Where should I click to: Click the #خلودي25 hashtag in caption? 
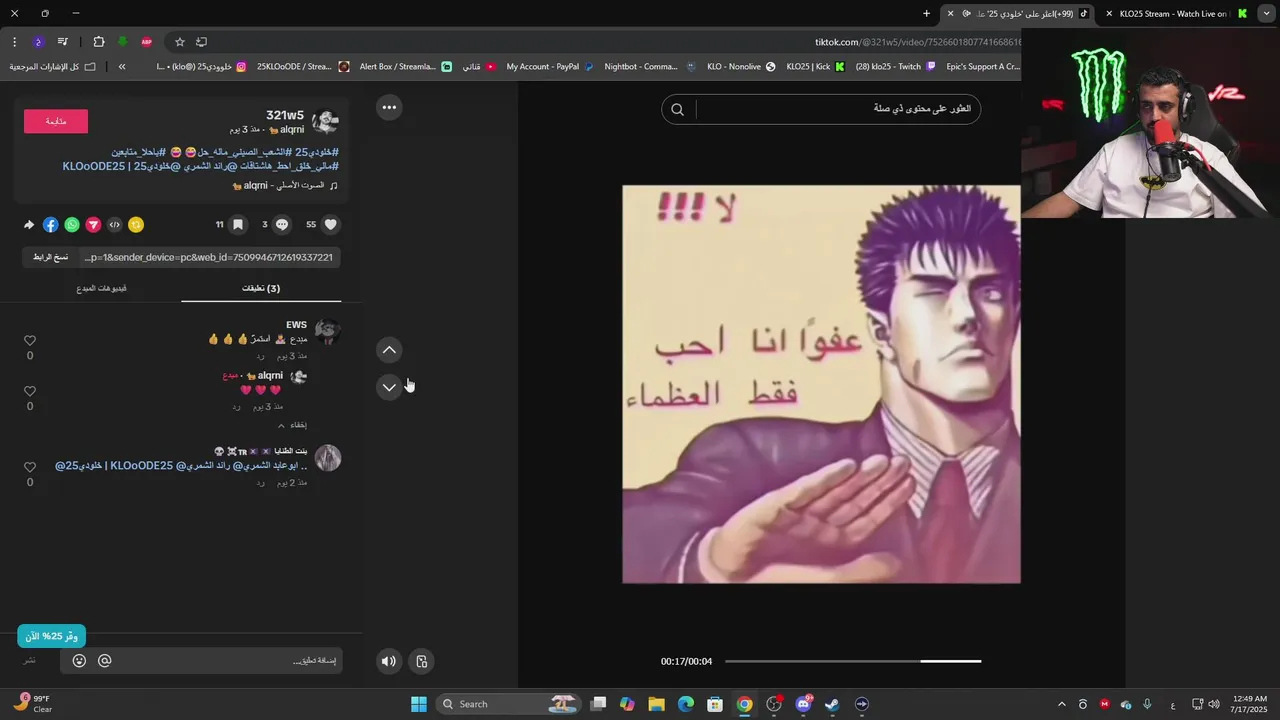click(317, 152)
